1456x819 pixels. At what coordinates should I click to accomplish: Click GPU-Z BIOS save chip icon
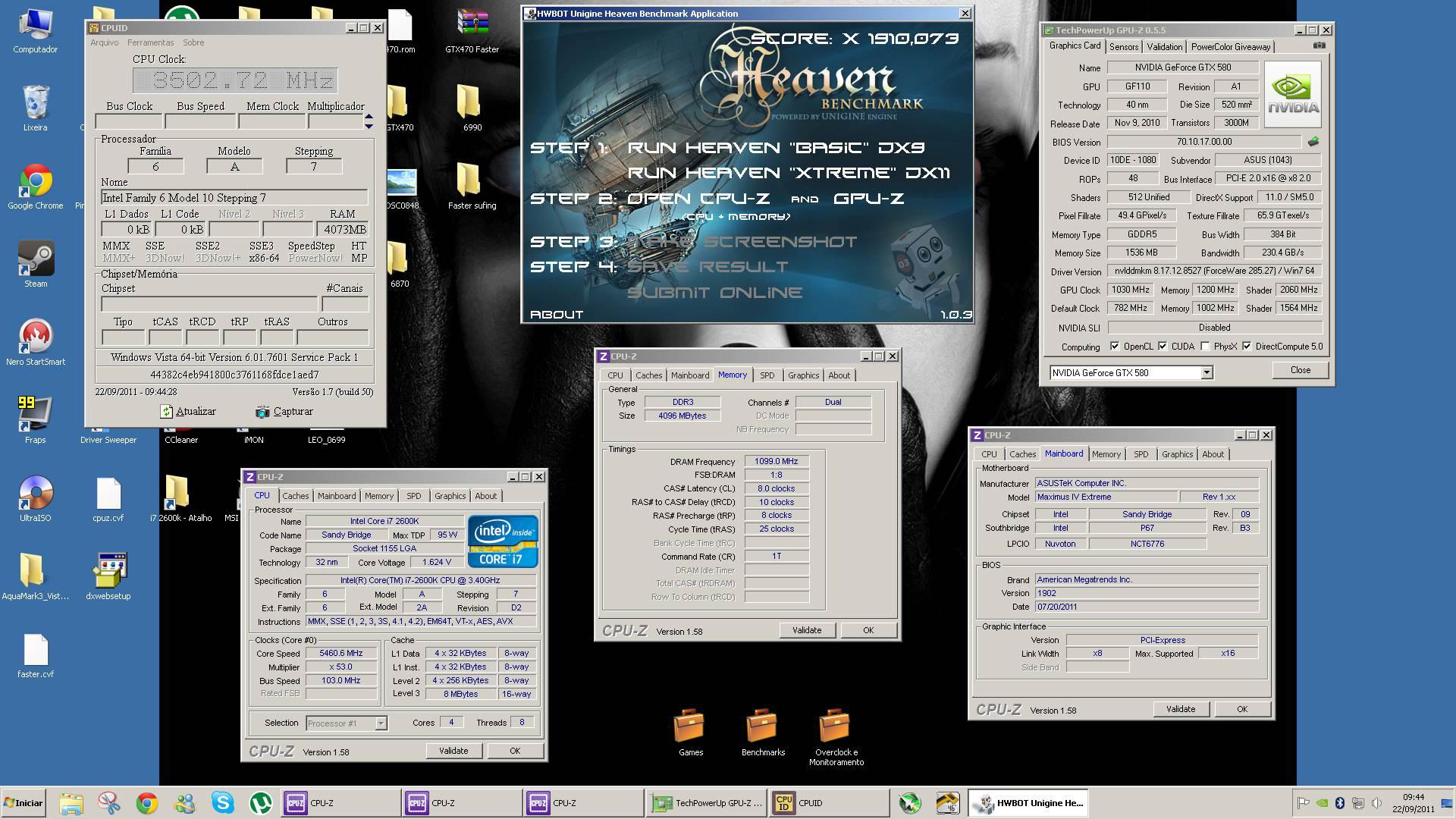pyautogui.click(x=1313, y=142)
